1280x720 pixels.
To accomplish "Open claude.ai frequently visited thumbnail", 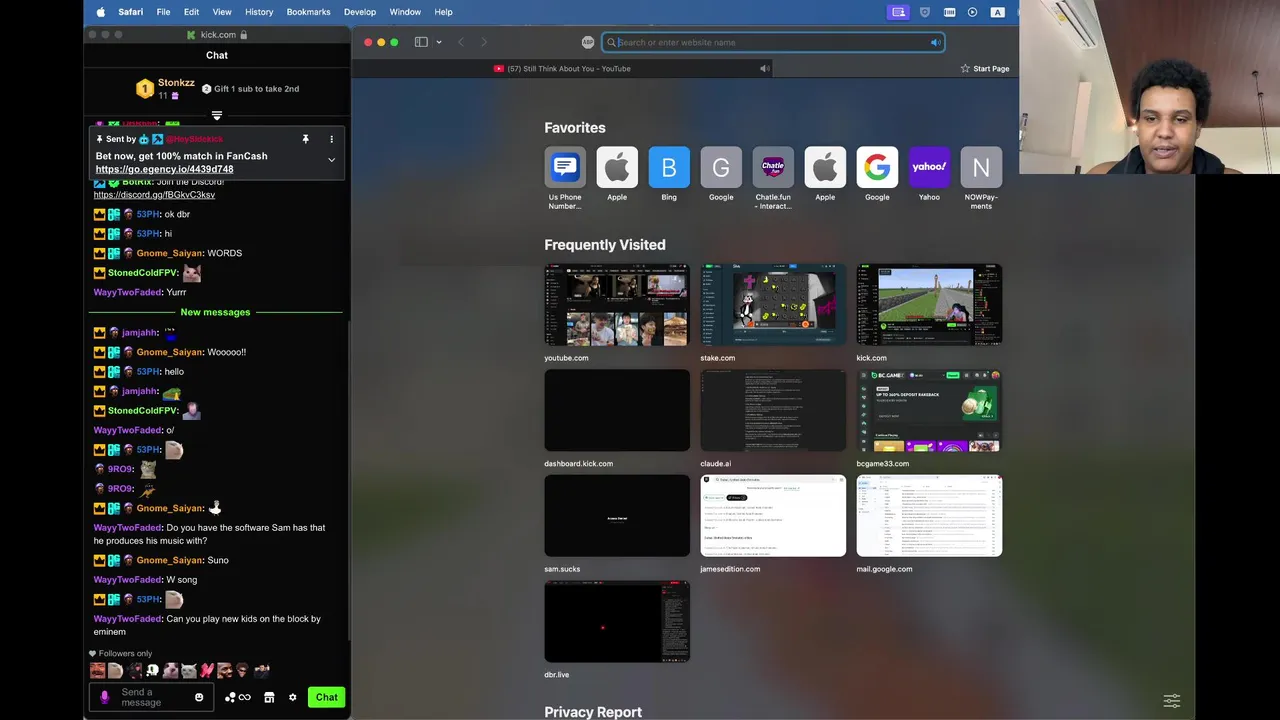I will [x=773, y=411].
